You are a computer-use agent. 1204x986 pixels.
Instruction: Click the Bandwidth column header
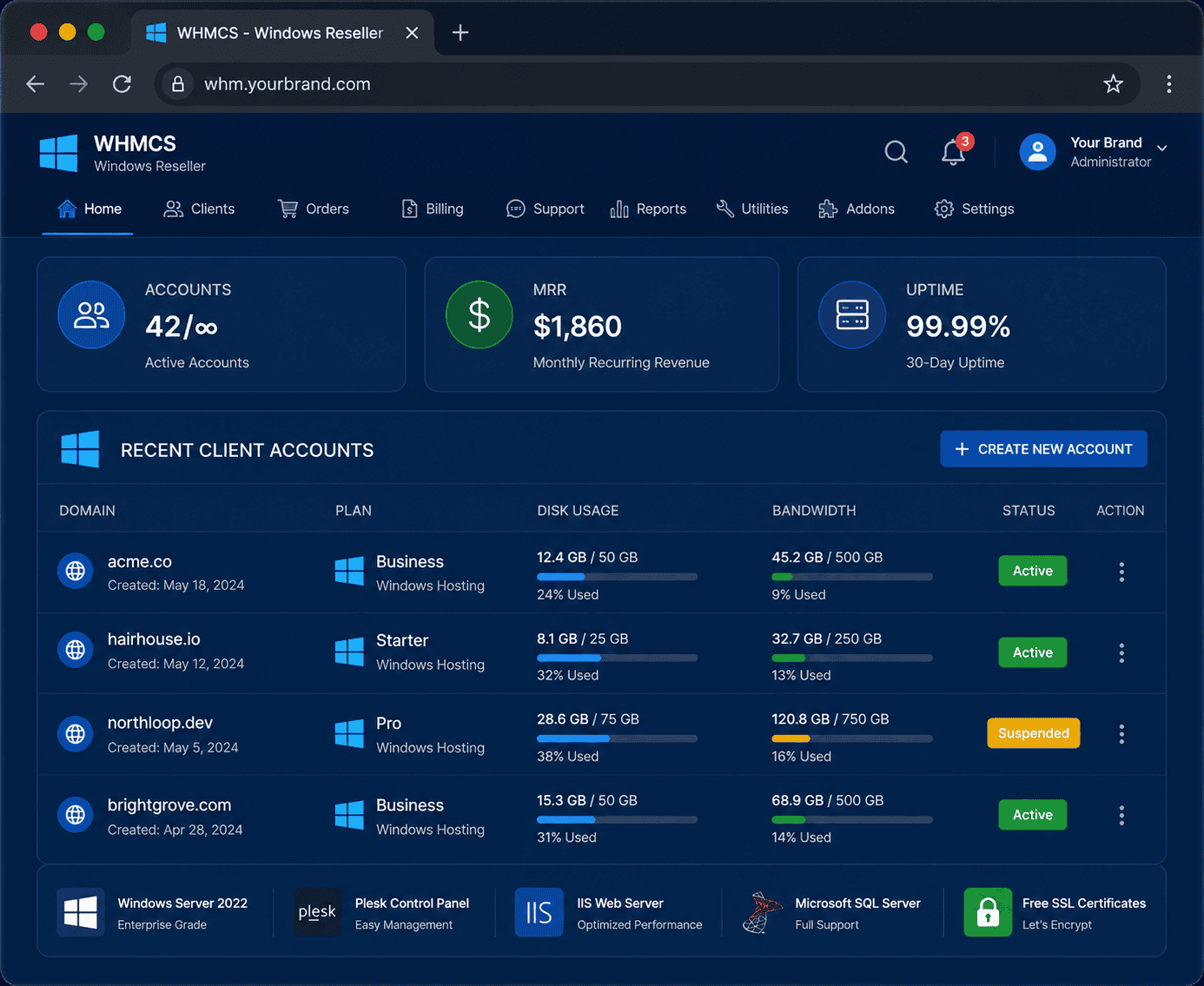tap(814, 511)
